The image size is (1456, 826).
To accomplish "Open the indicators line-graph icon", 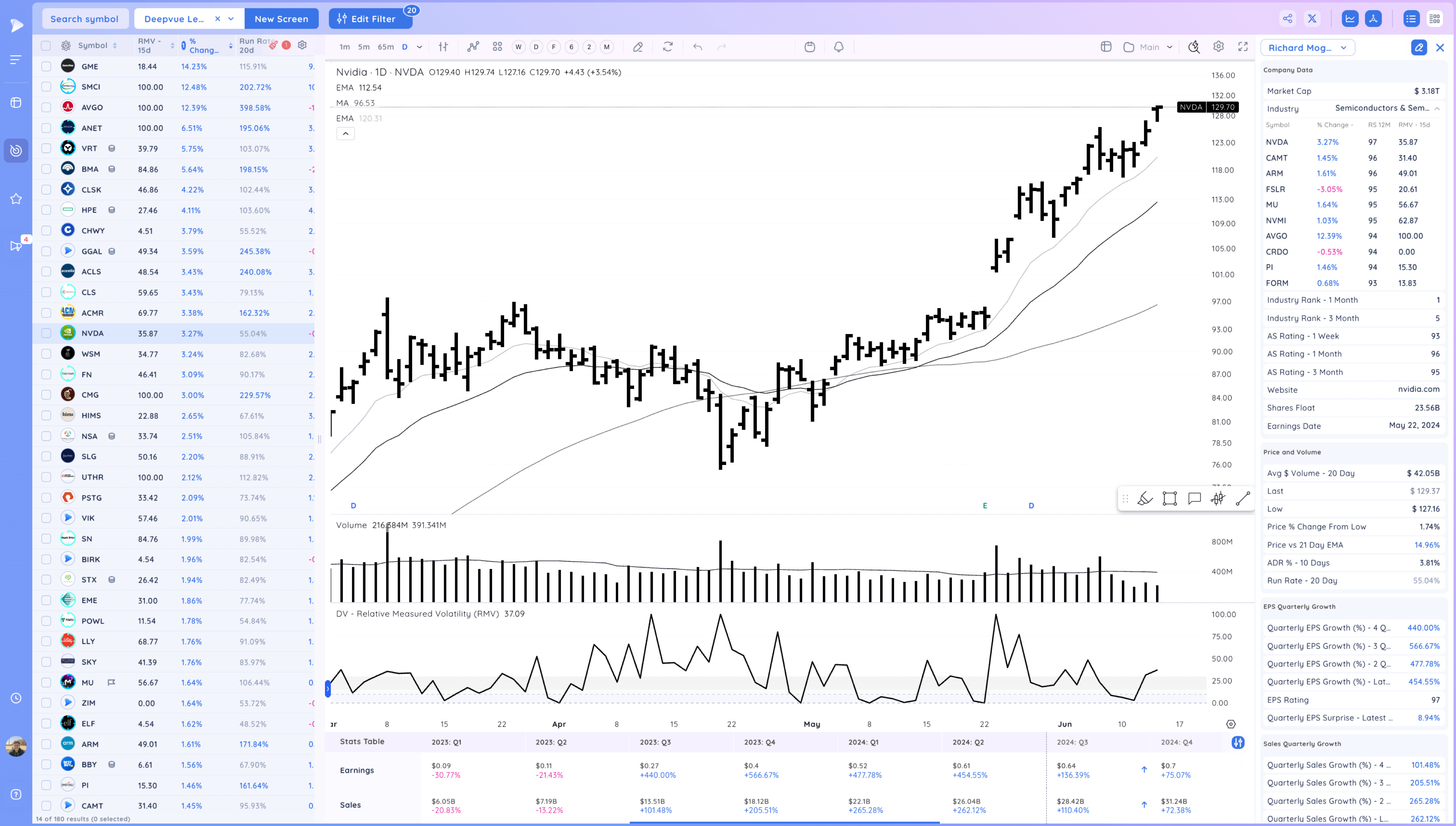I will pyautogui.click(x=473, y=47).
